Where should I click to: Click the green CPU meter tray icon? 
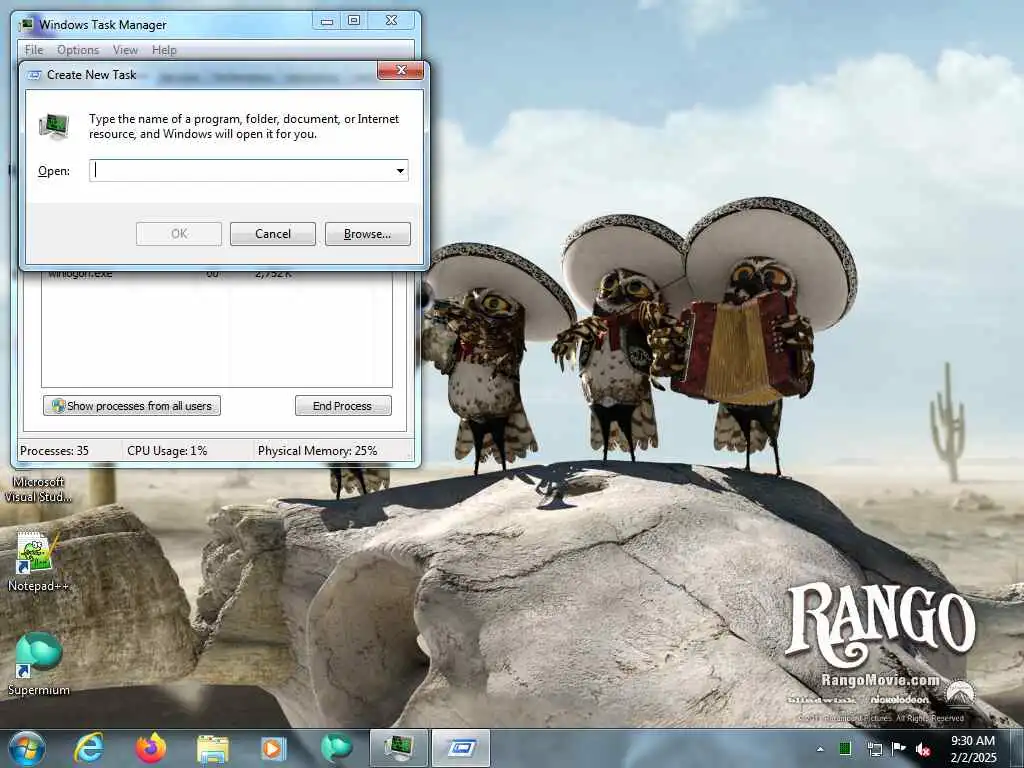[x=845, y=748]
